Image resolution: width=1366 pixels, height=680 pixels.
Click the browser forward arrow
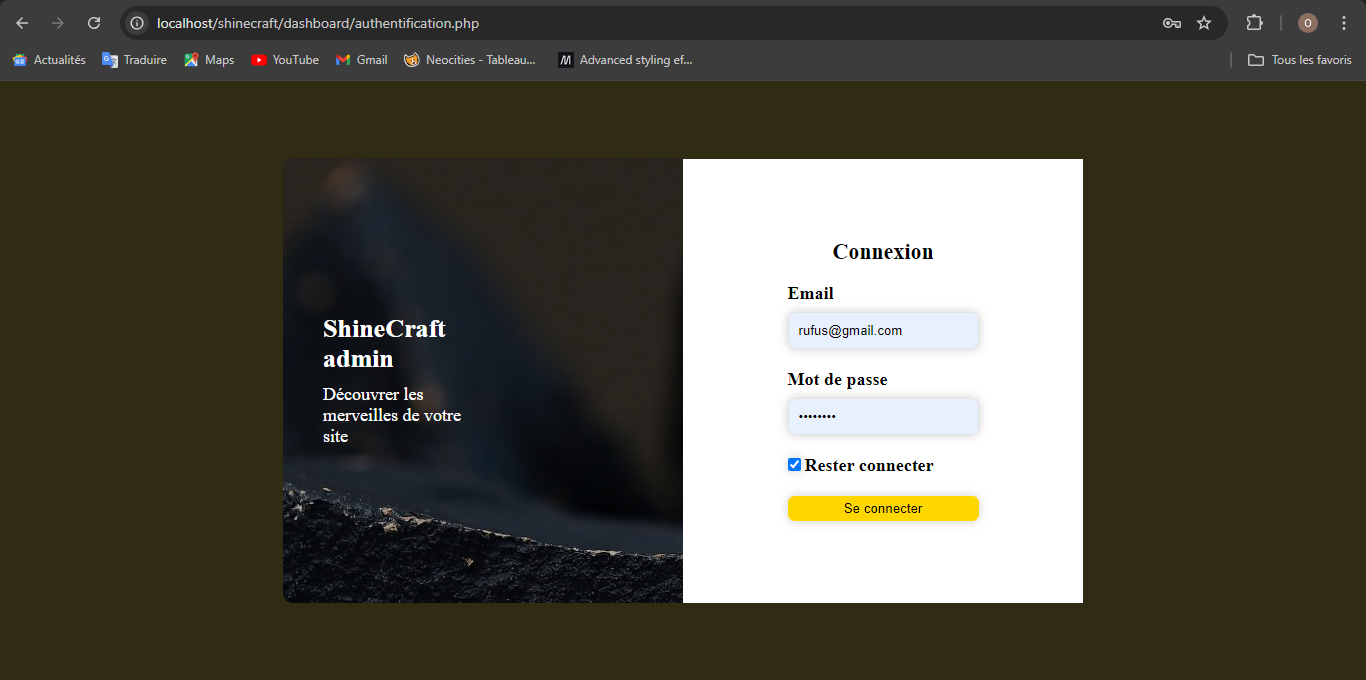point(58,23)
